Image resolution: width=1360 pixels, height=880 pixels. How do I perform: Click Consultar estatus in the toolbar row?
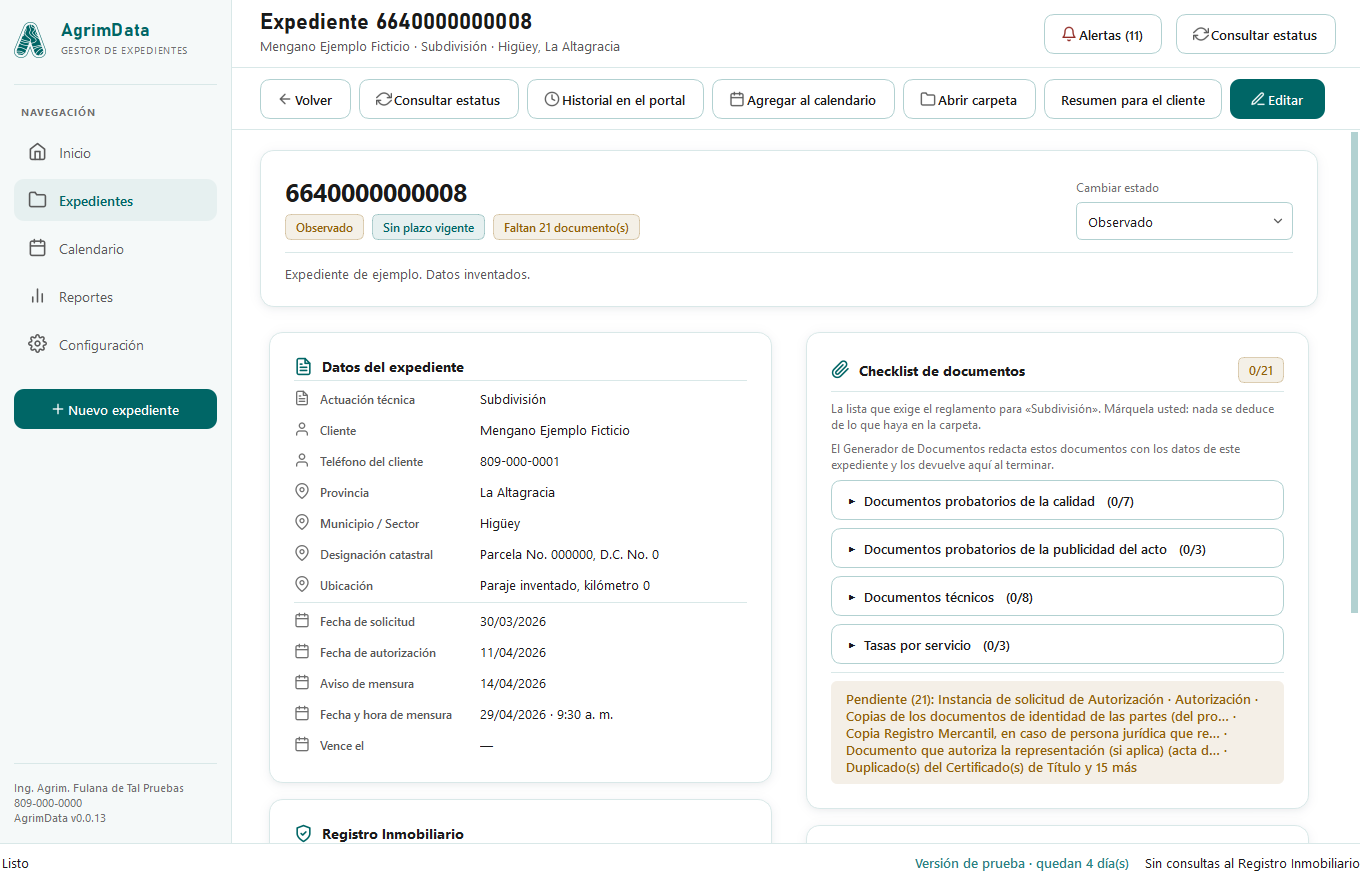(438, 99)
